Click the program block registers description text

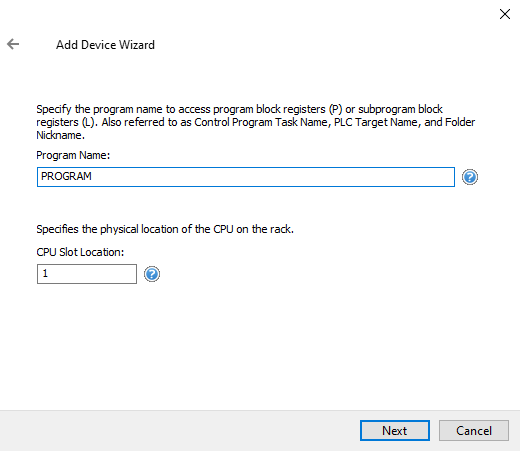point(255,122)
